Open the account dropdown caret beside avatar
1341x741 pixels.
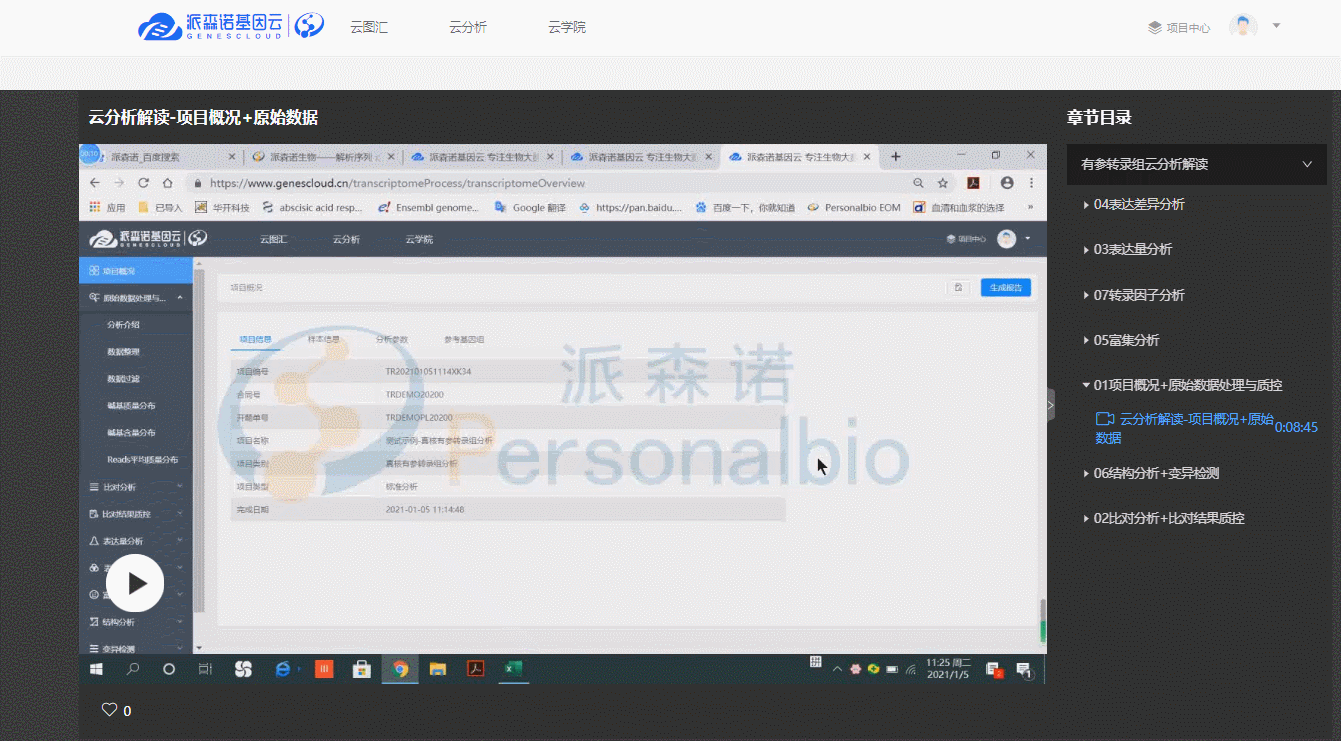coord(1276,26)
